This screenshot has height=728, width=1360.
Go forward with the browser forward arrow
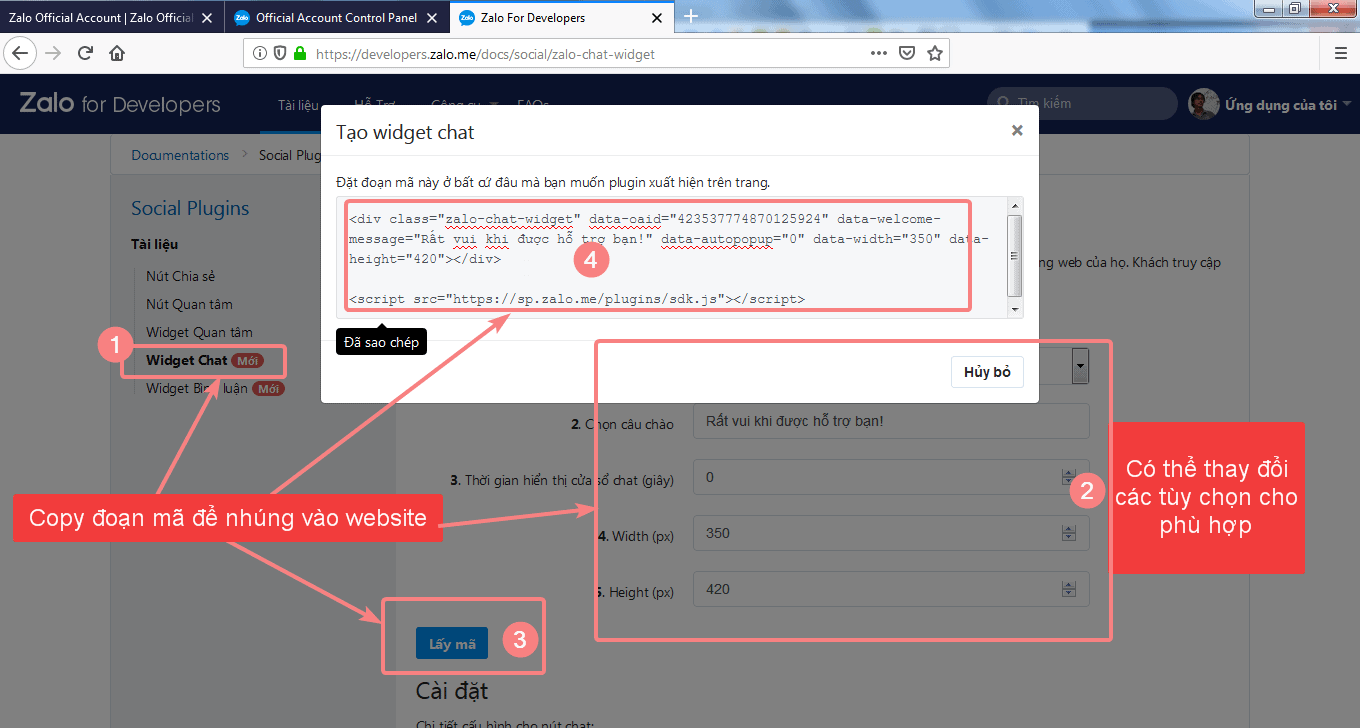53,53
